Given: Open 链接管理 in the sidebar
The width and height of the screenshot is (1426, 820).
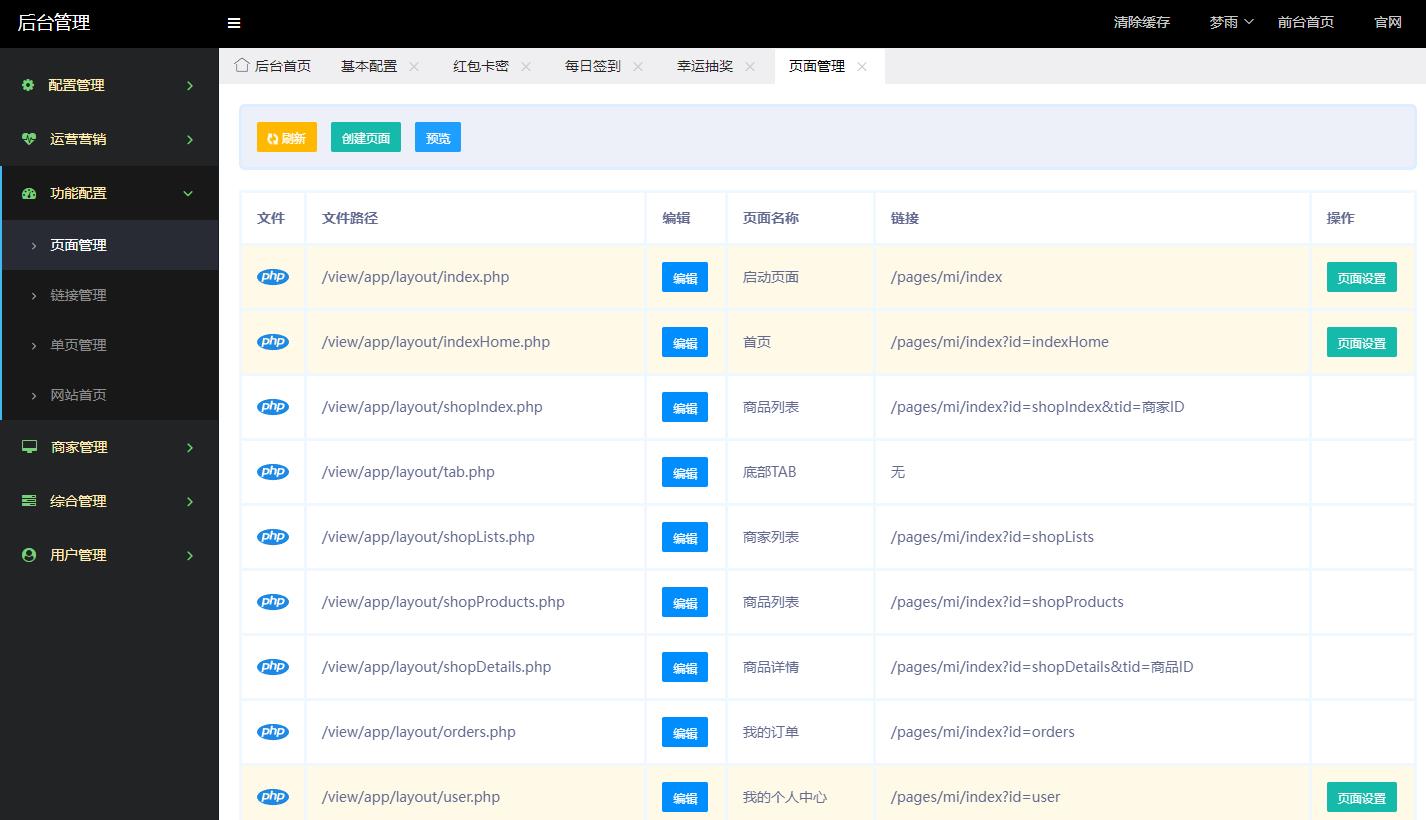Looking at the screenshot, I should click(110, 295).
